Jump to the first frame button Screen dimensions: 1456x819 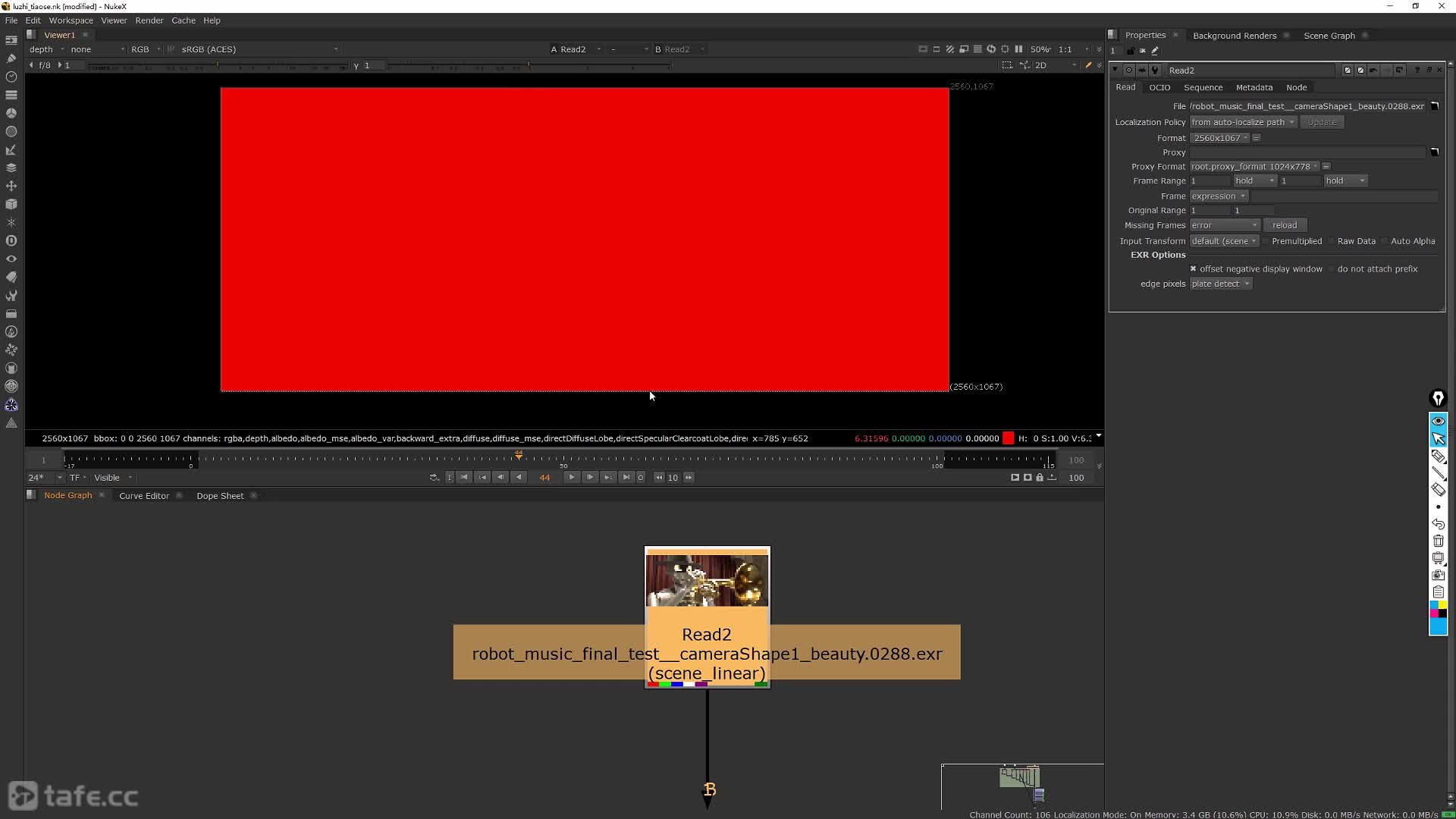(464, 478)
